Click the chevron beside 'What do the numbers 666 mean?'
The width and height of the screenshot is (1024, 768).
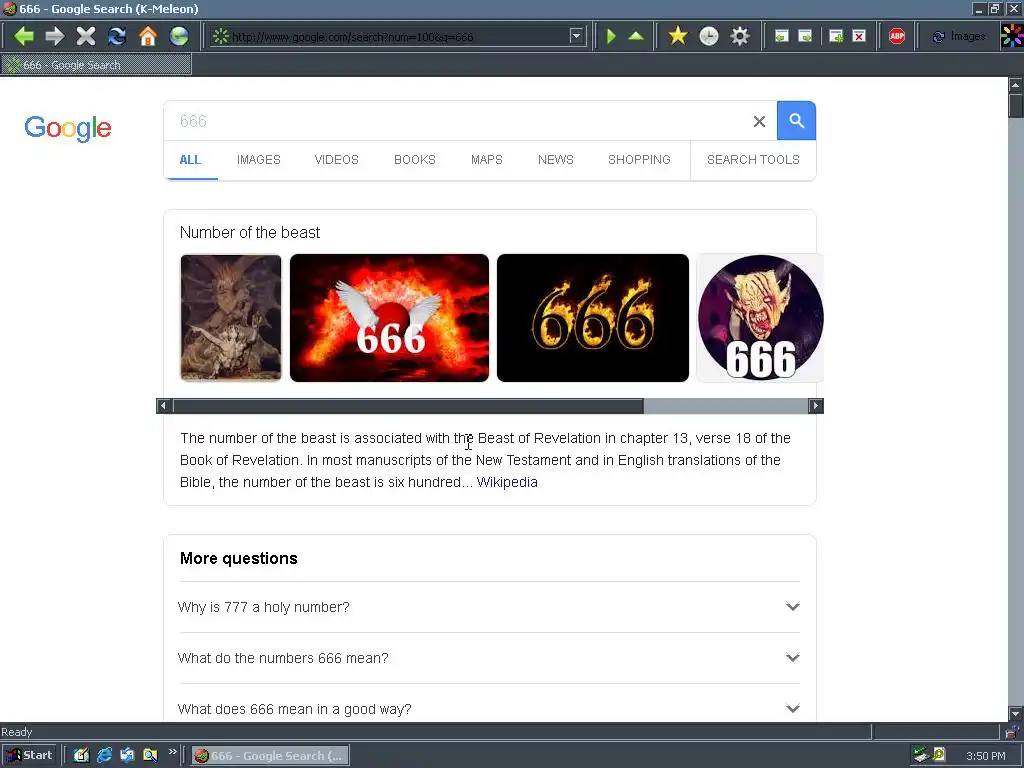[x=793, y=658]
